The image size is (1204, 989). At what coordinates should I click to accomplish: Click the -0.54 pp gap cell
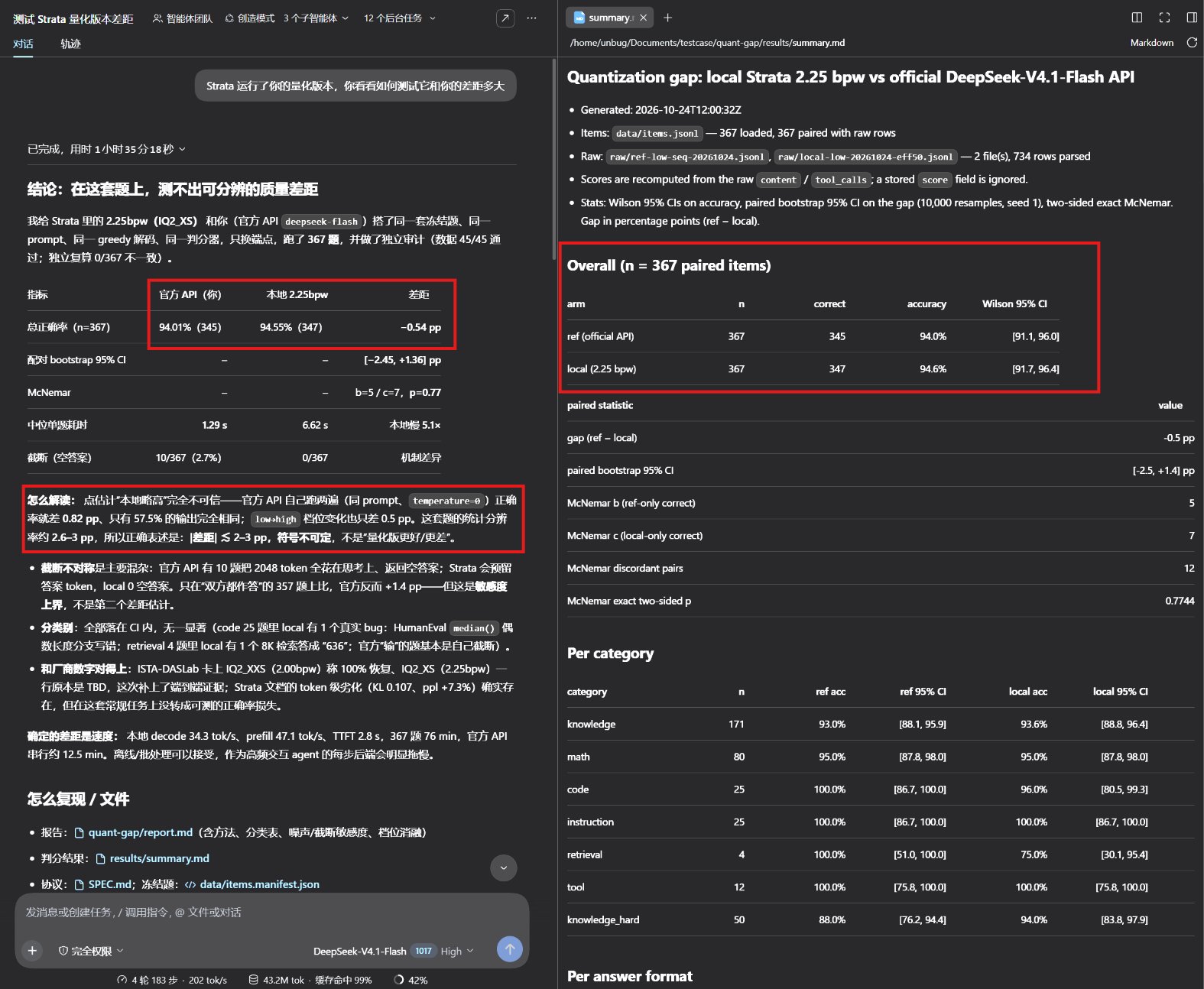pyautogui.click(x=420, y=327)
